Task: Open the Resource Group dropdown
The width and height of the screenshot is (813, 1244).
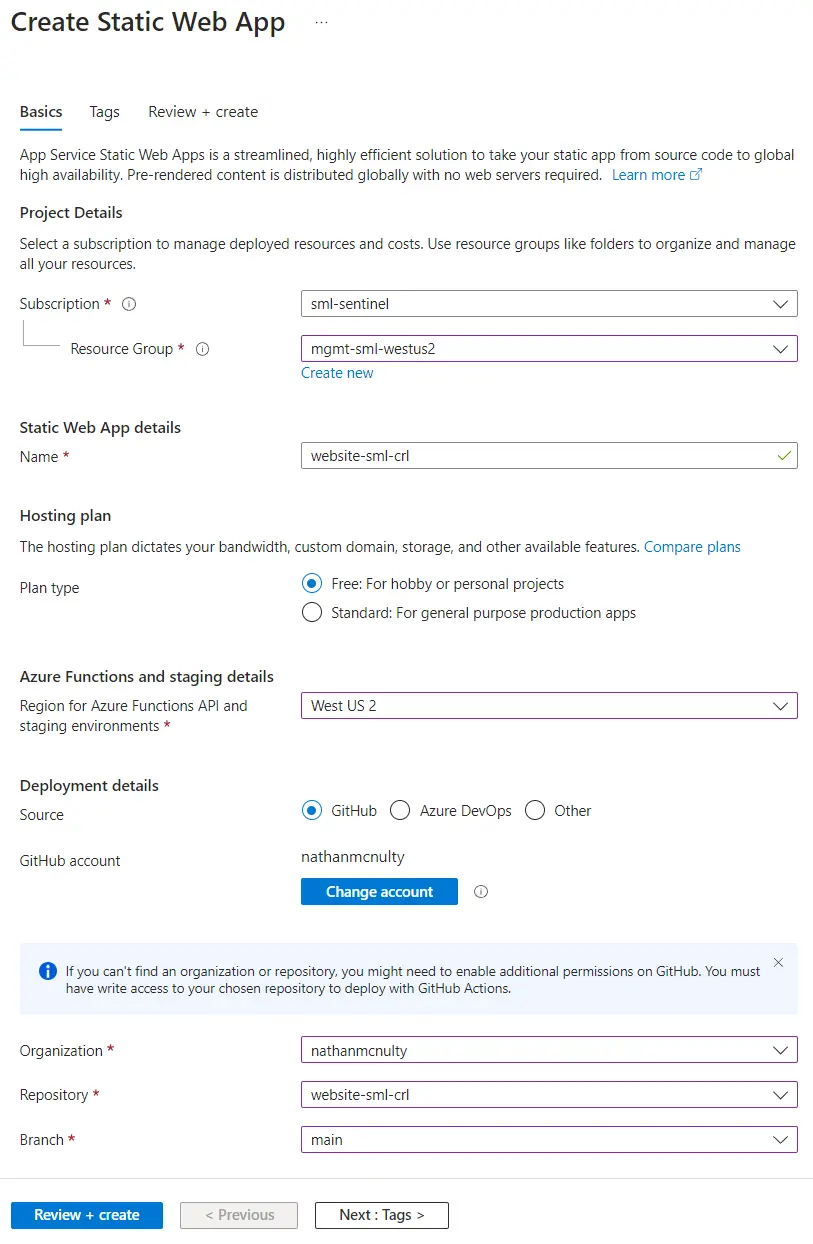Action: (548, 349)
